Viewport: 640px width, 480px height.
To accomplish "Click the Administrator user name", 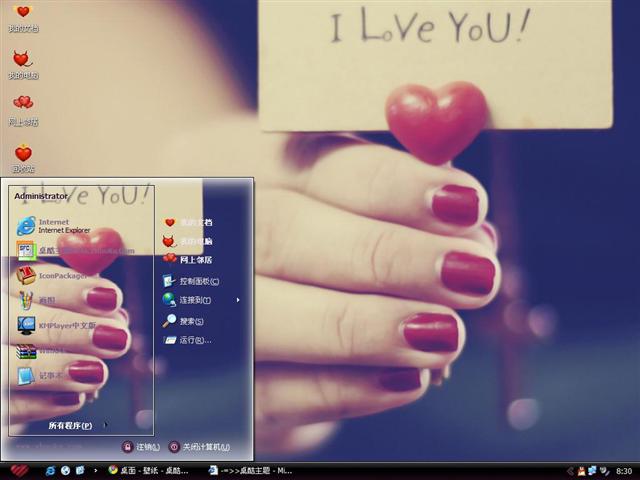I will (41, 196).
